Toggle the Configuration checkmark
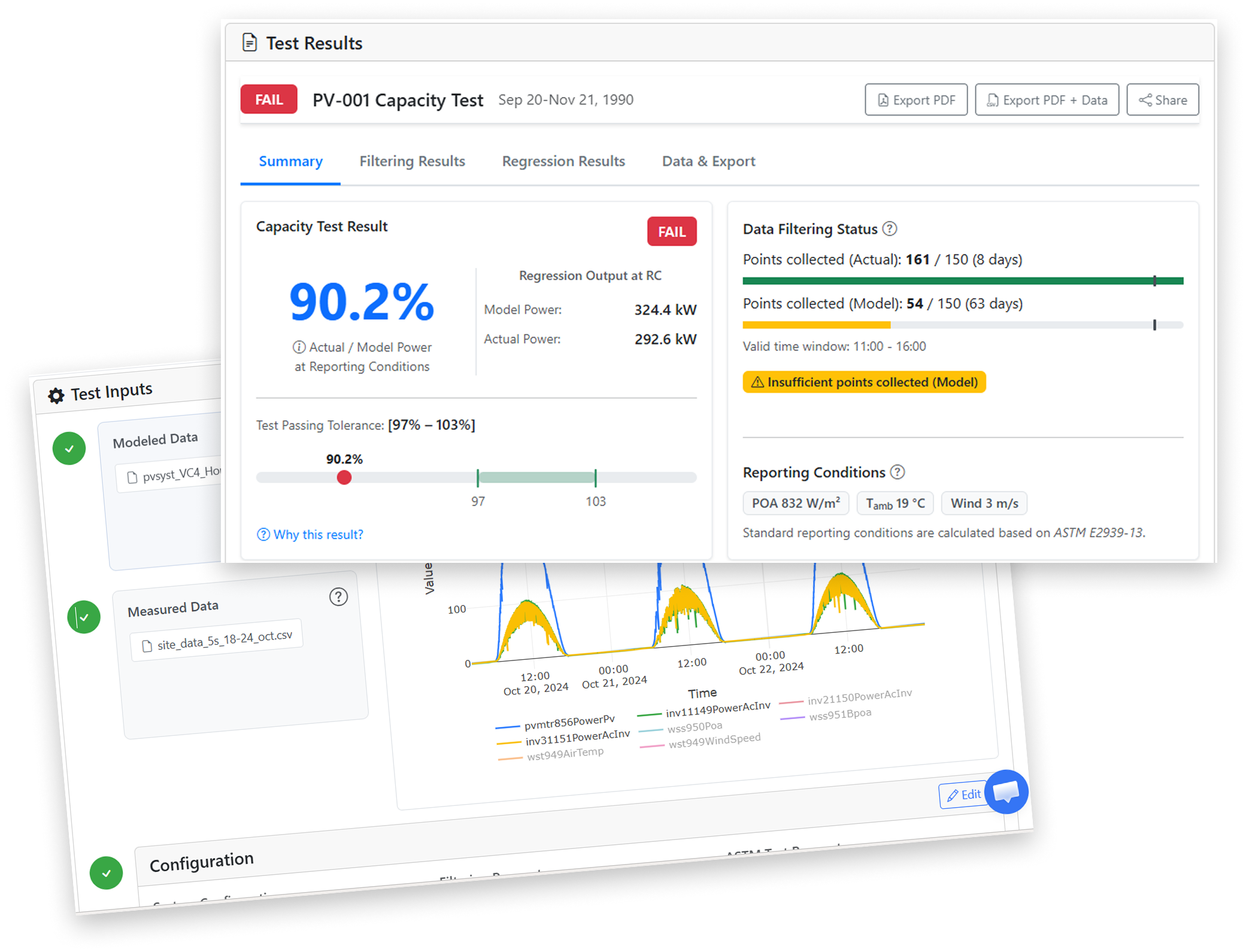Image resolution: width=1246 pixels, height=952 pixels. (107, 873)
